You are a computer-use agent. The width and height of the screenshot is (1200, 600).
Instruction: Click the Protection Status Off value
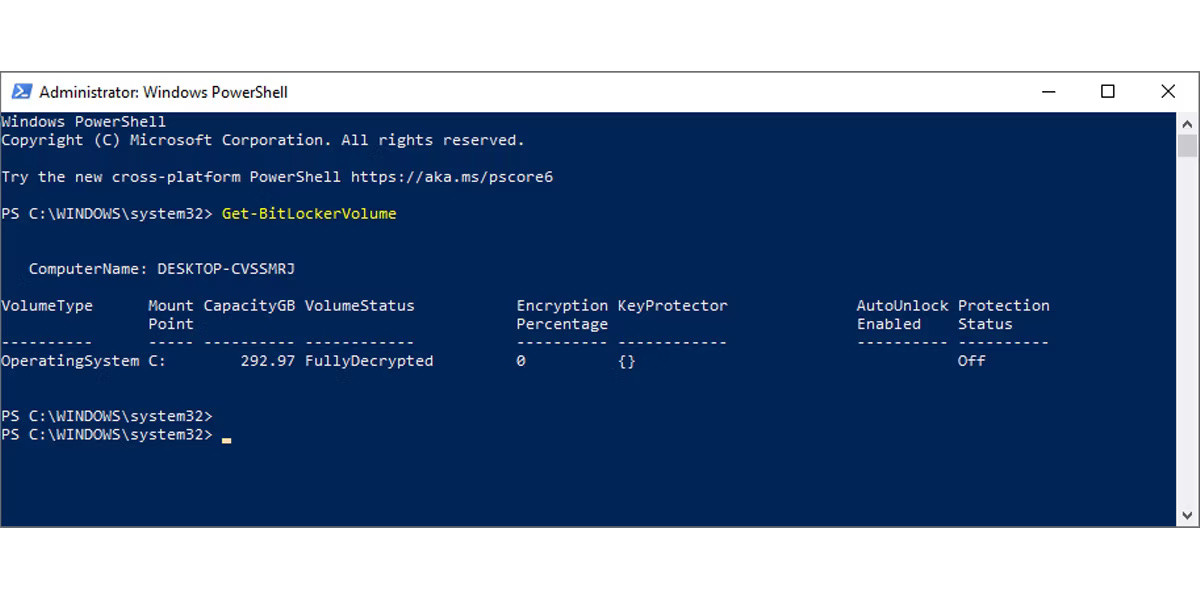(970, 361)
